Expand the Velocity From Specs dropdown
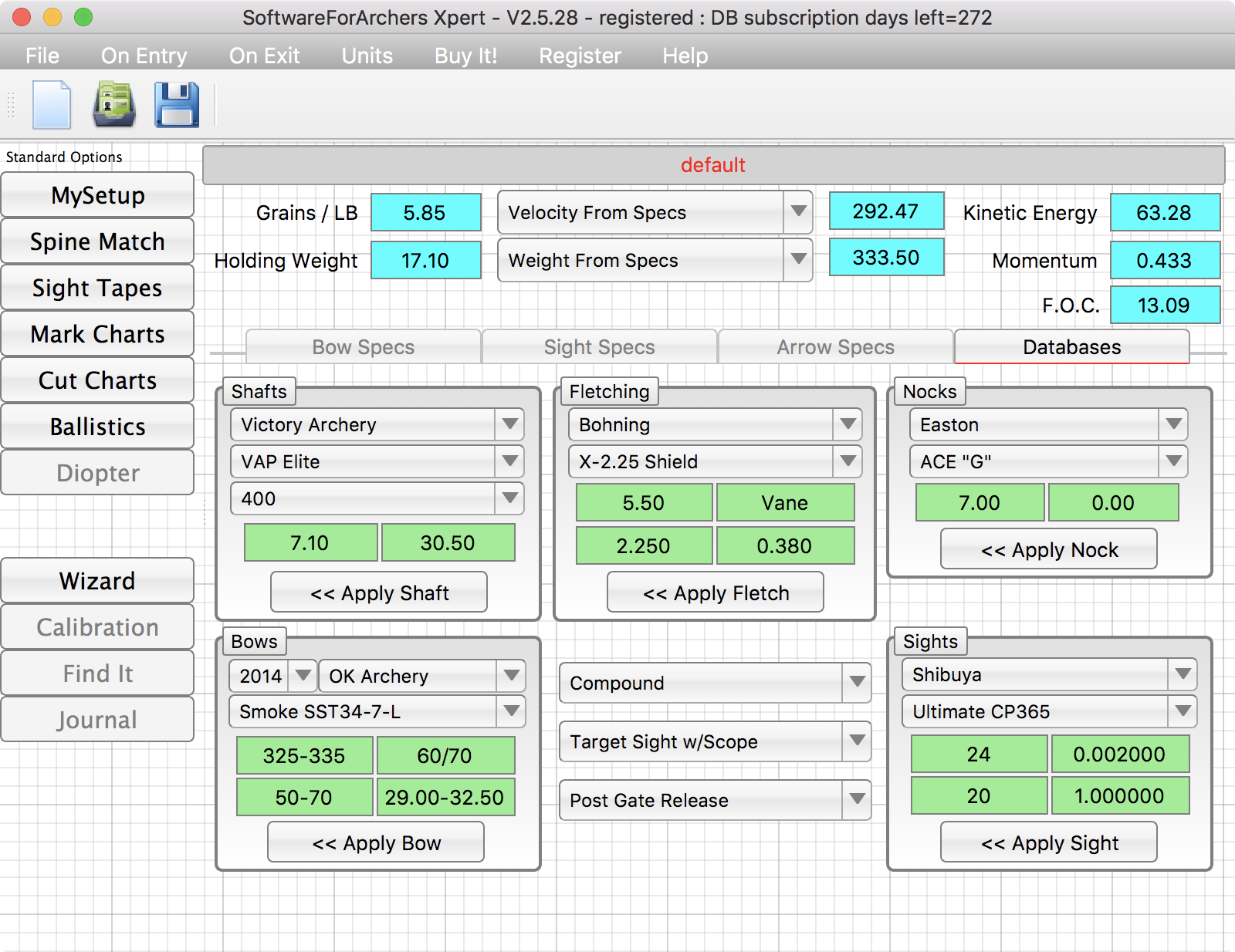 click(x=655, y=212)
